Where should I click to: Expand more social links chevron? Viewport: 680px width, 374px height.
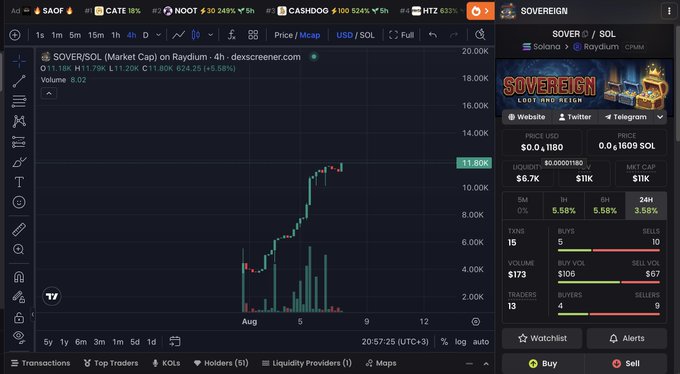660,117
